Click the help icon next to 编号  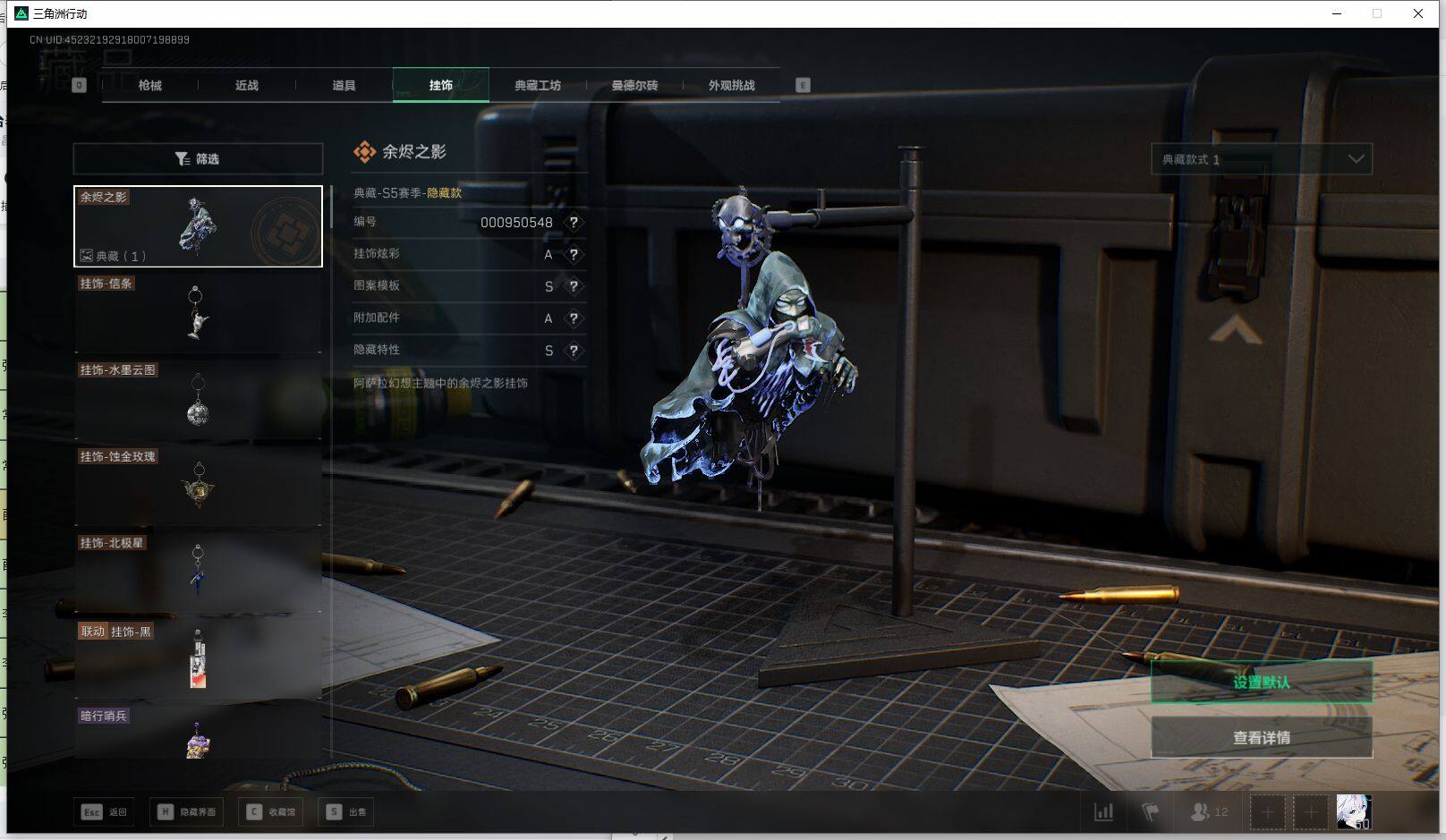pos(574,222)
